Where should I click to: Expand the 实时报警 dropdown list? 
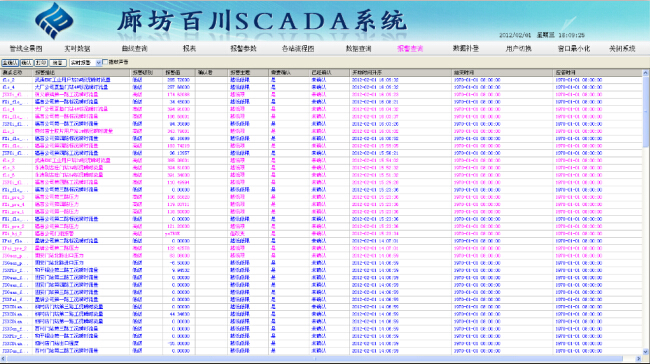(x=99, y=63)
